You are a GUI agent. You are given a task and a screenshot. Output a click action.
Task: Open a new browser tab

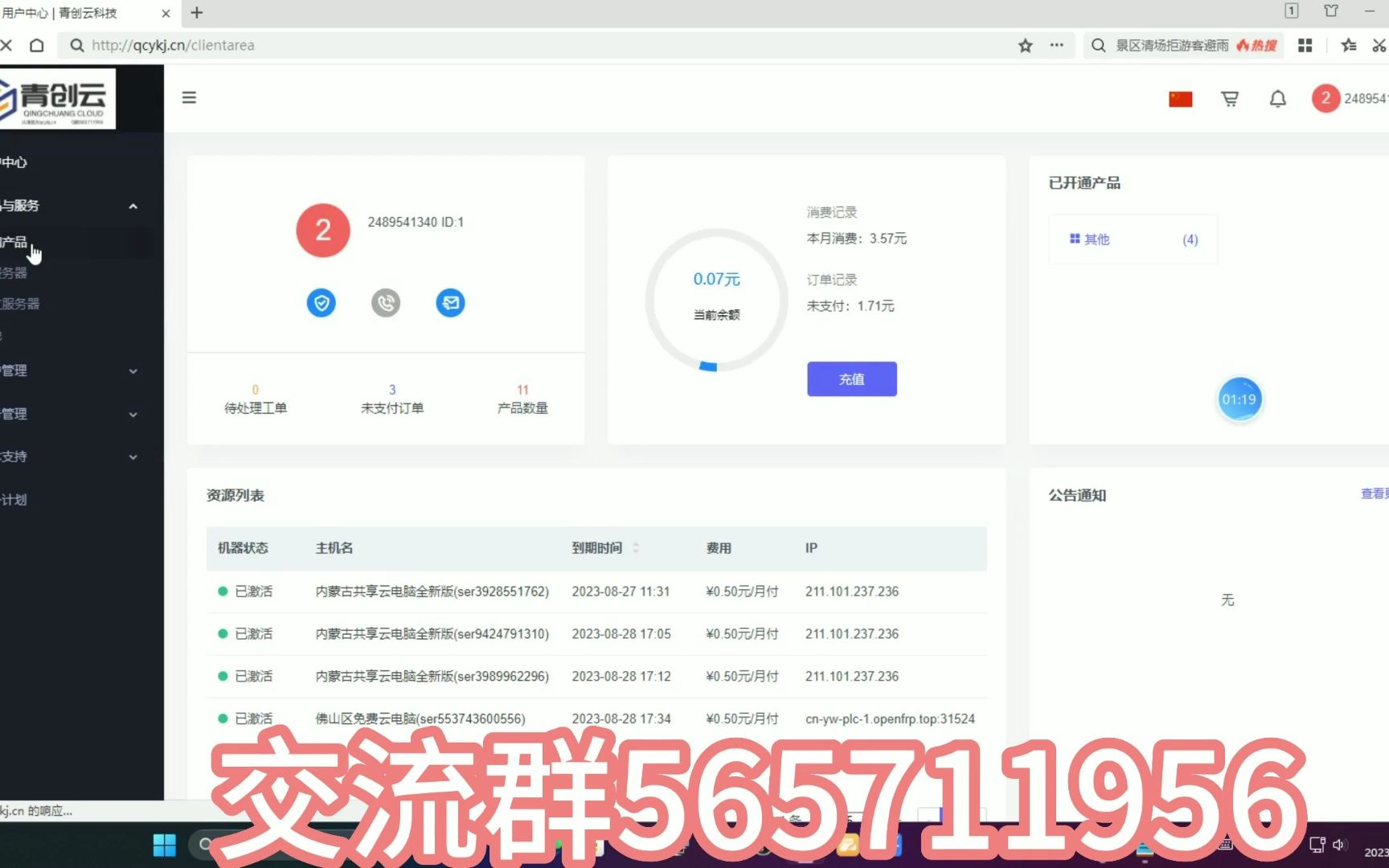tap(197, 13)
